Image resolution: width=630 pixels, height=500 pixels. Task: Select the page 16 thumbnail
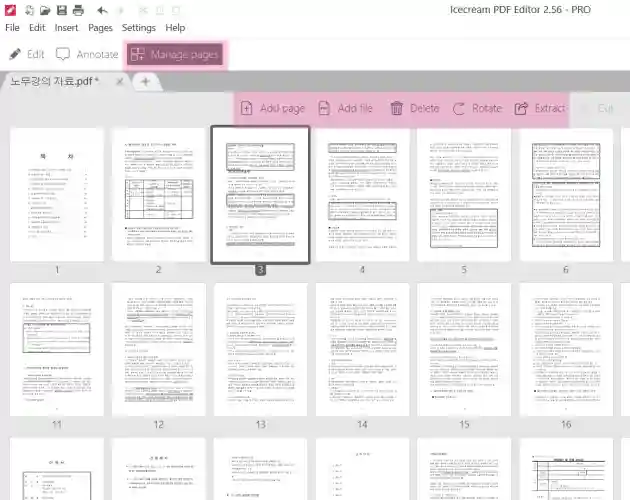pos(566,350)
